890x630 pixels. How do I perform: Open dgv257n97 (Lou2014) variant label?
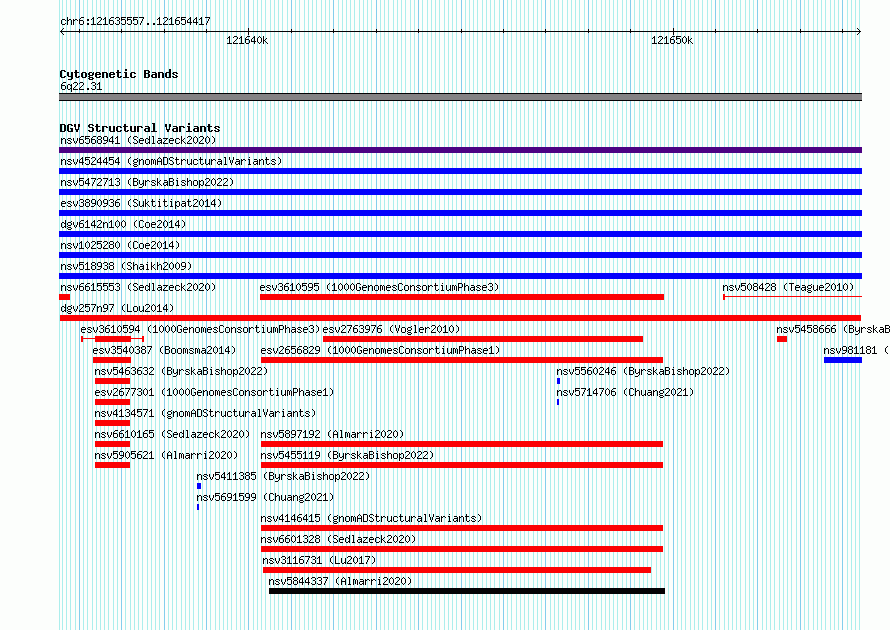(117, 308)
